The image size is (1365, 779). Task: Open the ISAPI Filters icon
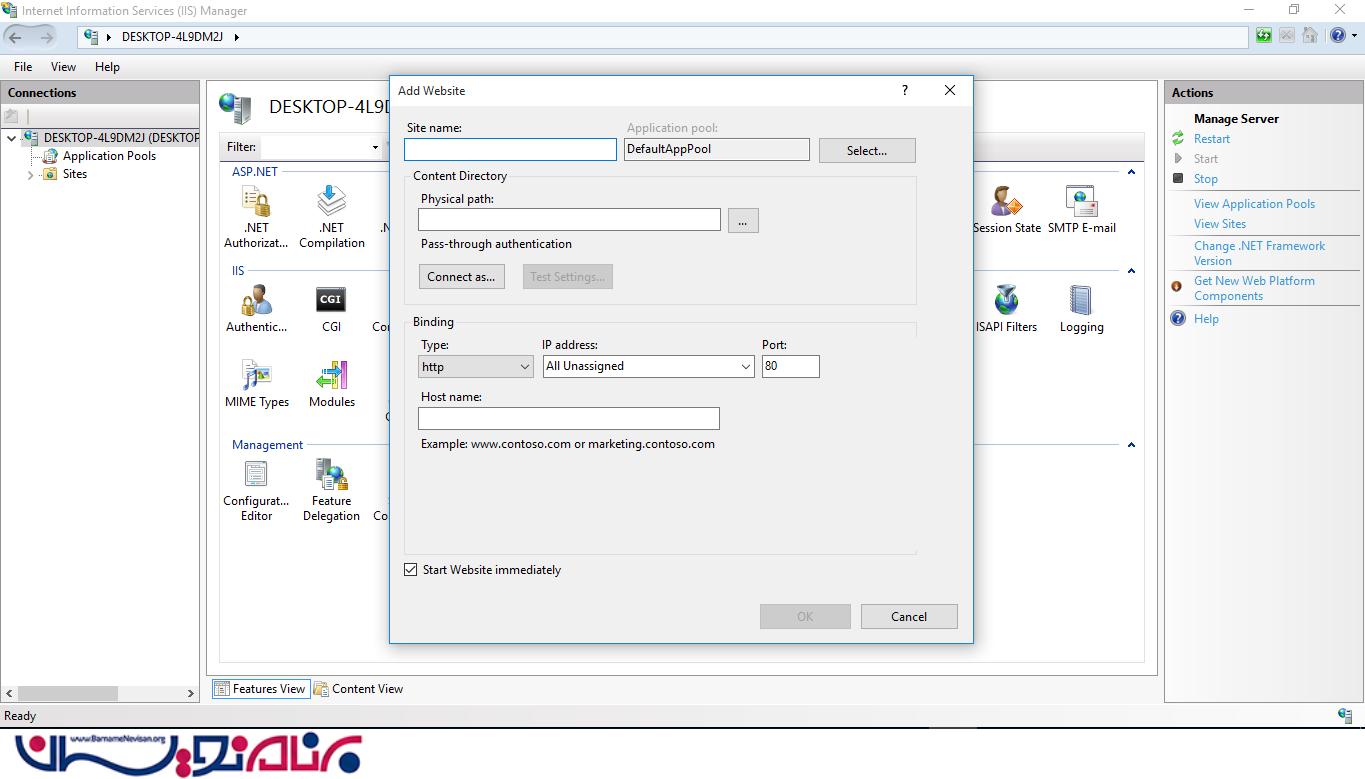coord(1006,301)
